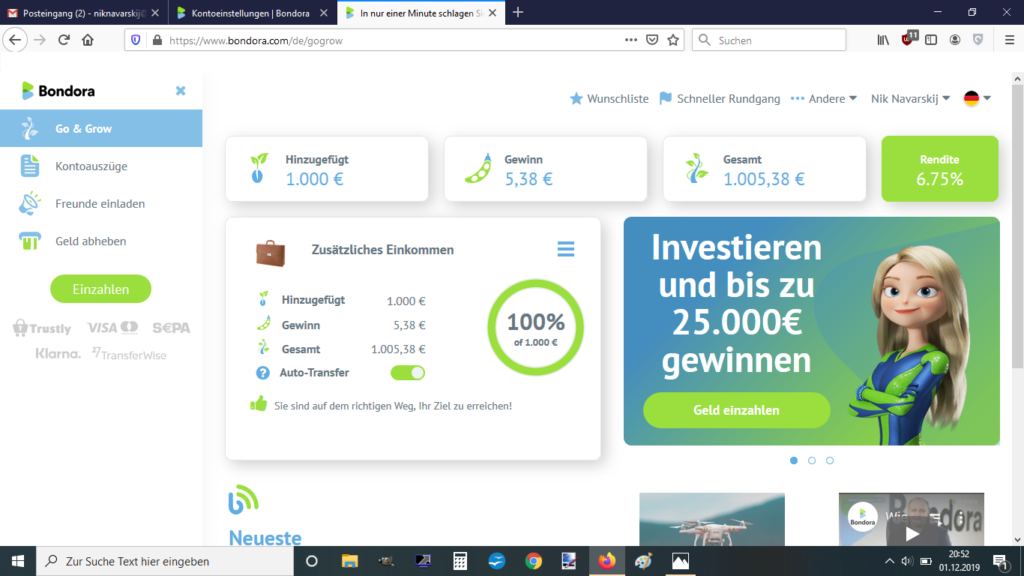Go to the browser home page
This screenshot has width=1024, height=576.
click(x=88, y=40)
